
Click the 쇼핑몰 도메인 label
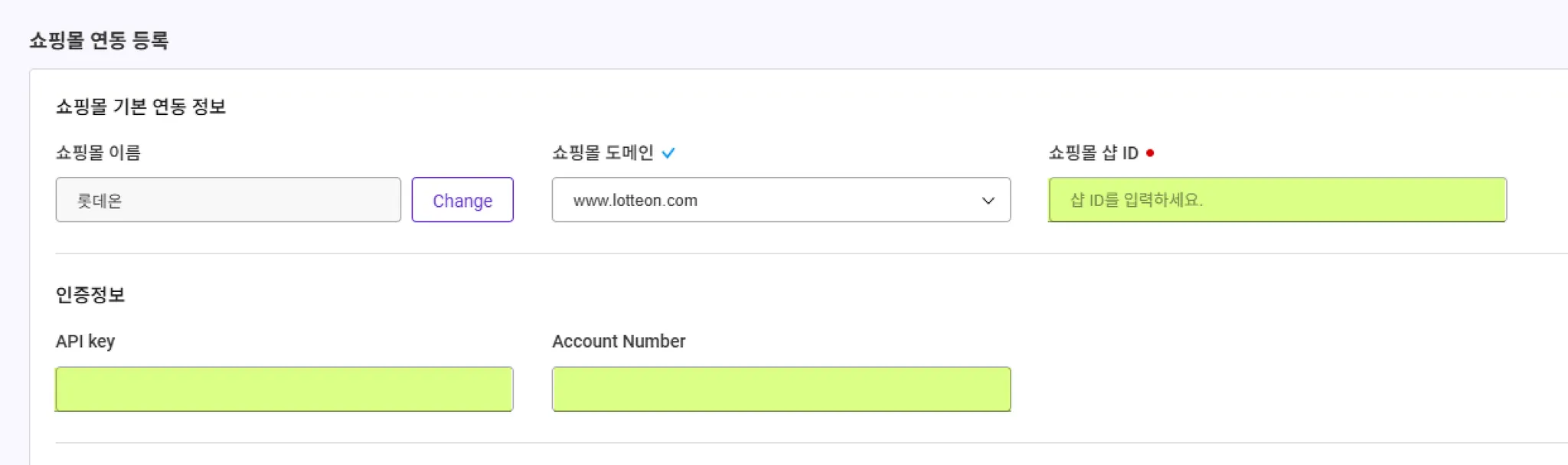(603, 153)
